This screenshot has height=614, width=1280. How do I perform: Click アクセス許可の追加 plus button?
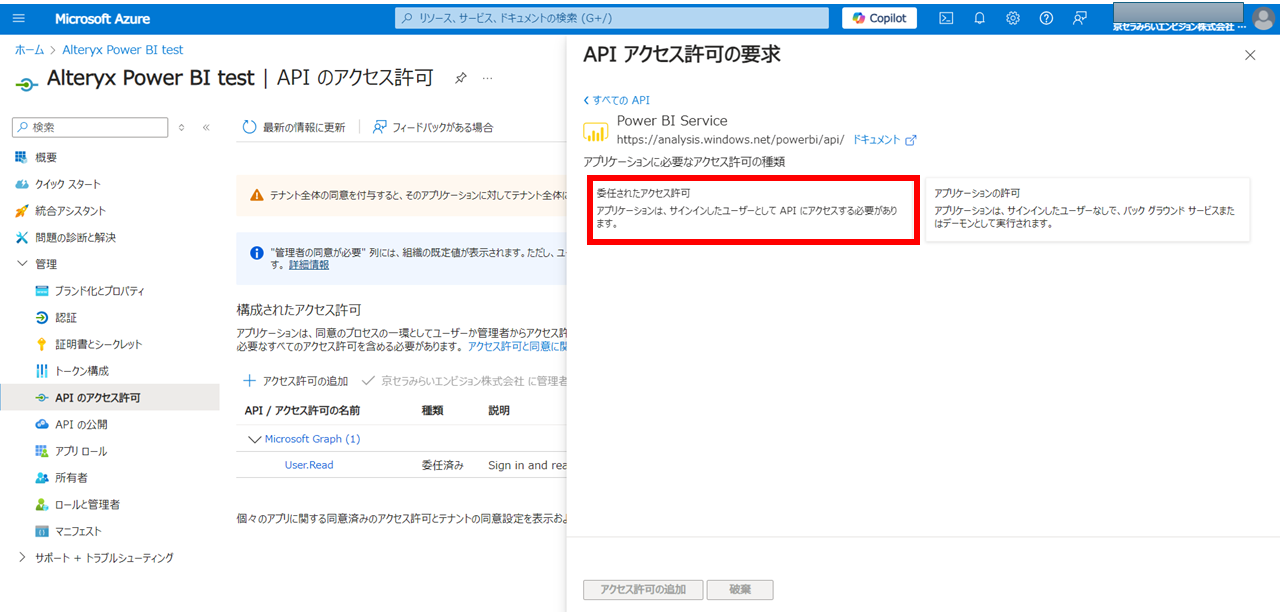pyautogui.click(x=296, y=381)
